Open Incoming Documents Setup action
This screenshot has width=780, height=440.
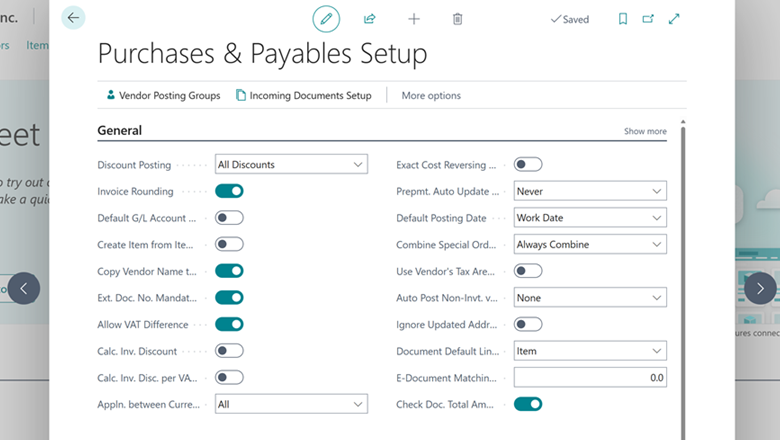(303, 95)
